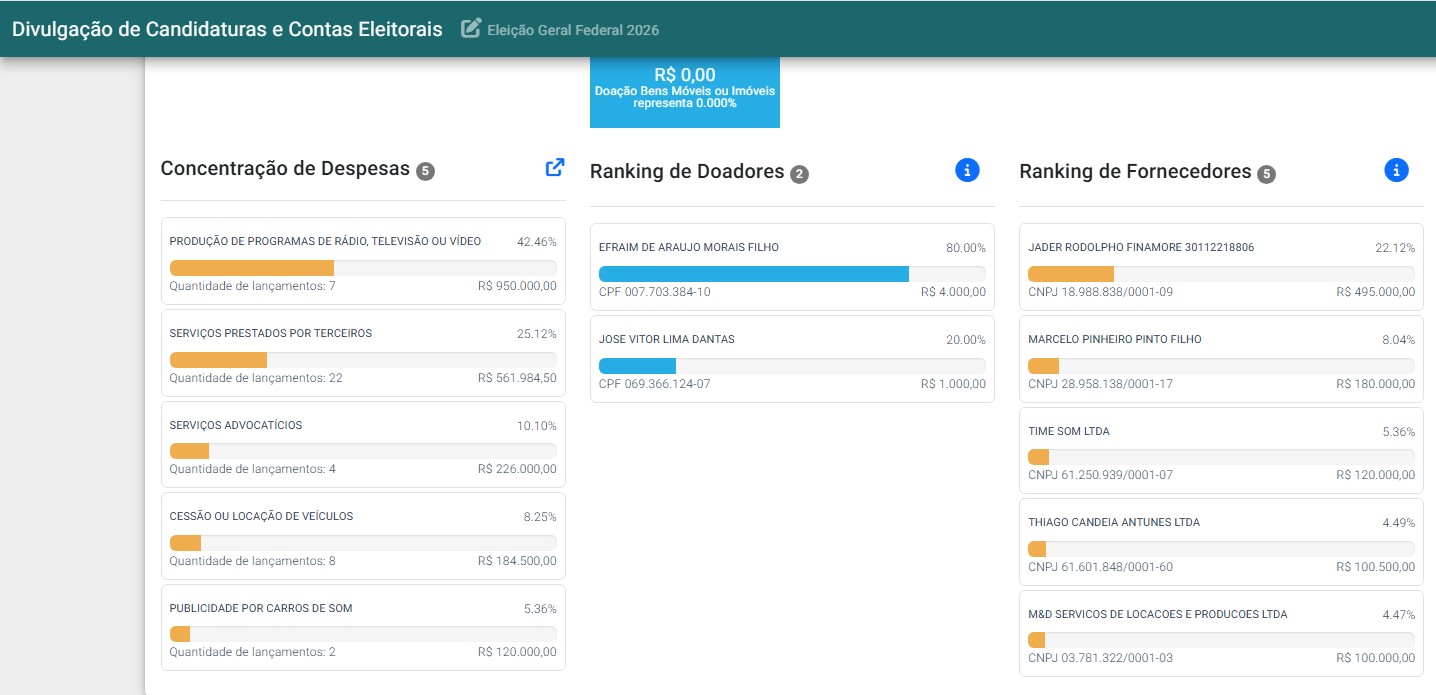Click the edit icon beside Eleição Geral Federal 2026
The width and height of the screenshot is (1436, 695).
coord(471,29)
